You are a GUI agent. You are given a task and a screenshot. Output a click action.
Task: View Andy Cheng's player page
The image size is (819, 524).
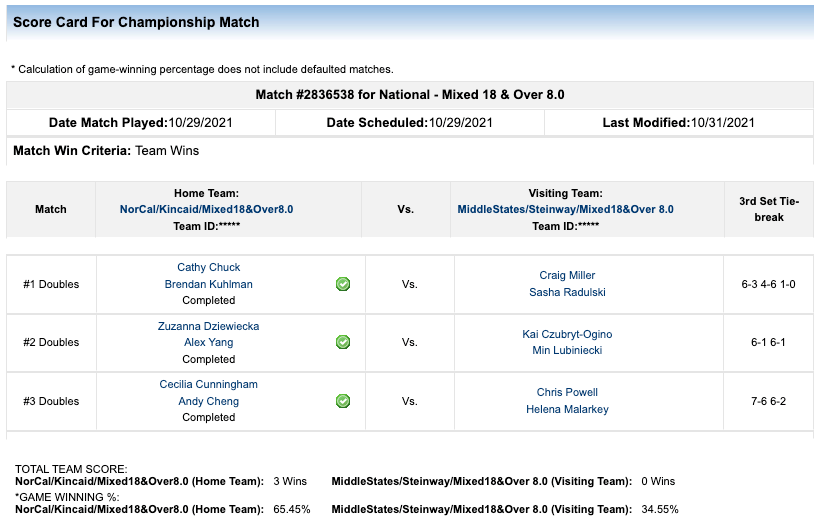coord(209,401)
